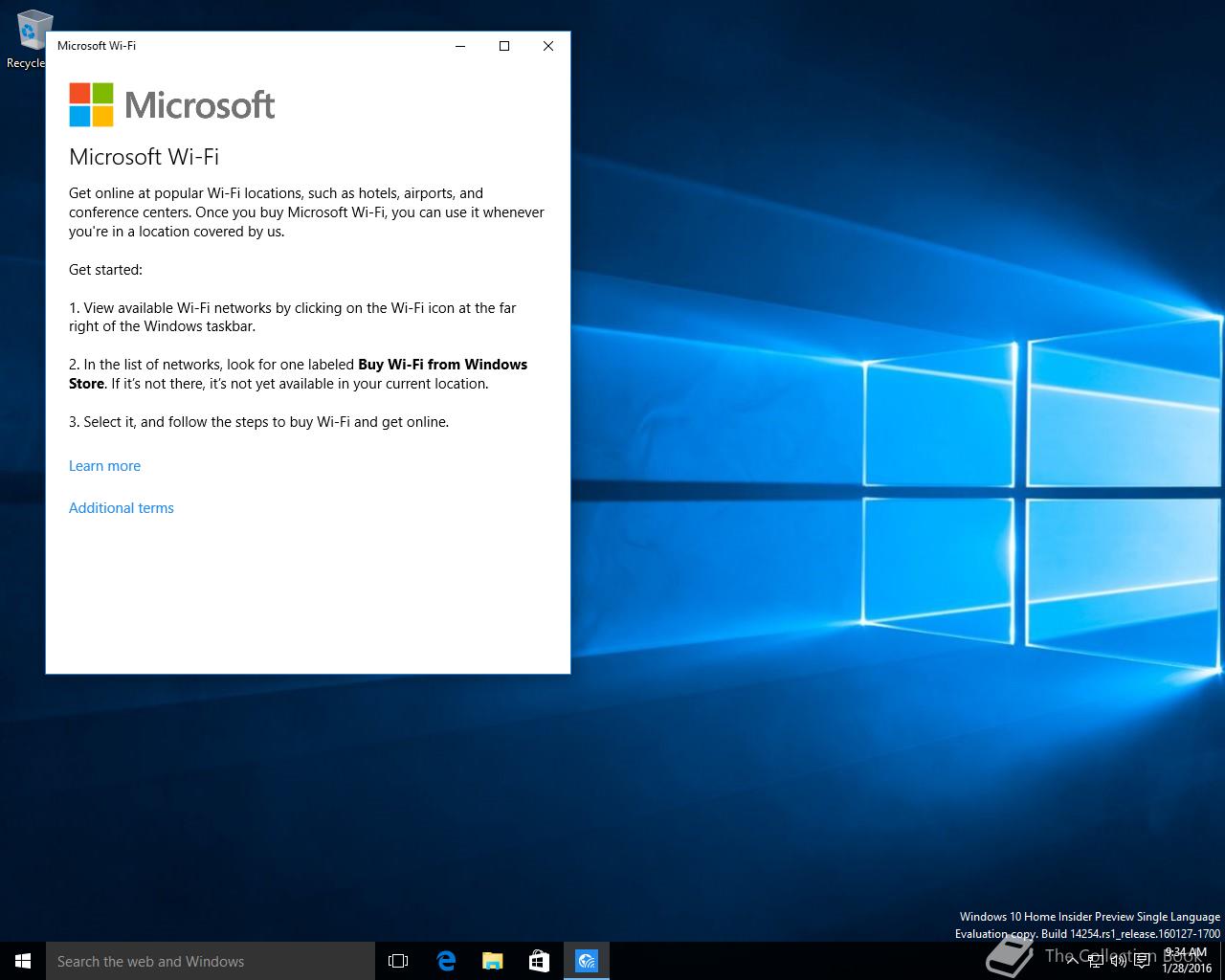1225x980 pixels.
Task: Open Windows Store from the taskbar
Action: (x=540, y=961)
